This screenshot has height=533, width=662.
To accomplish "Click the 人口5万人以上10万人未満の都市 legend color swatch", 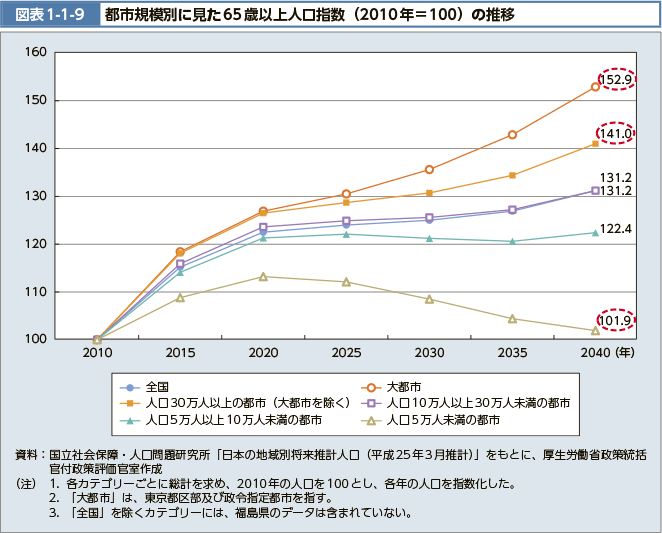I will coord(127,420).
